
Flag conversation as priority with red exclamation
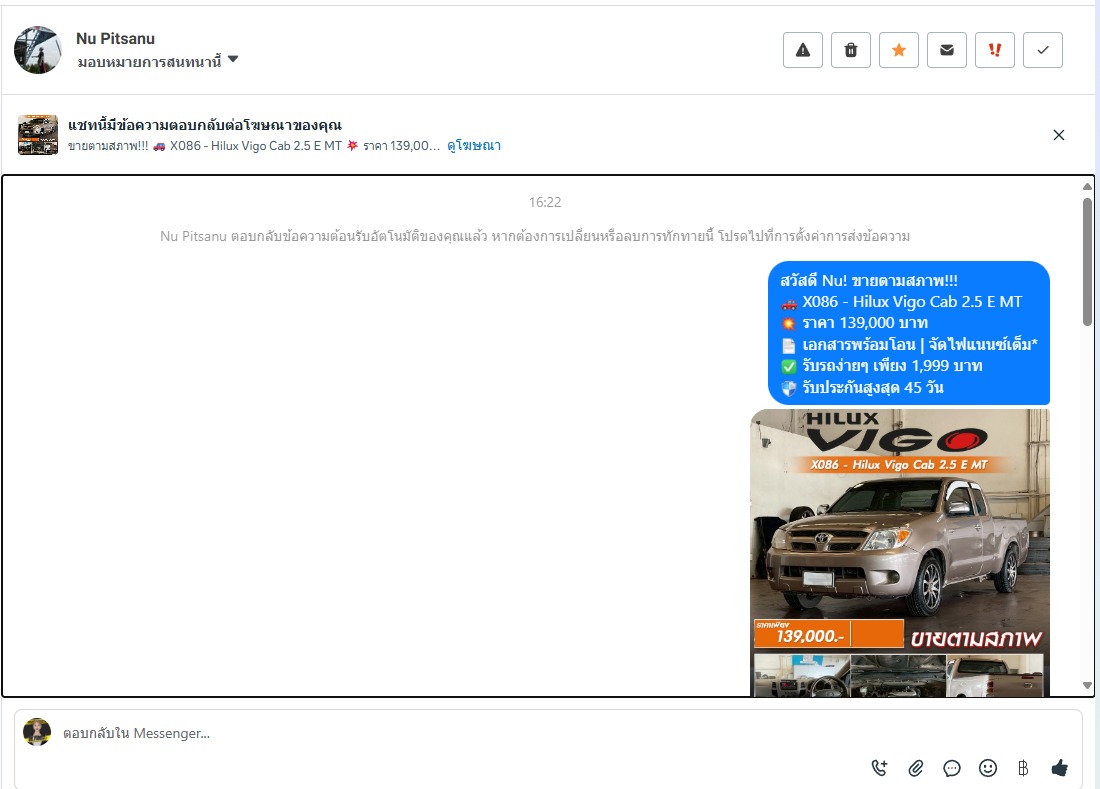(x=995, y=50)
